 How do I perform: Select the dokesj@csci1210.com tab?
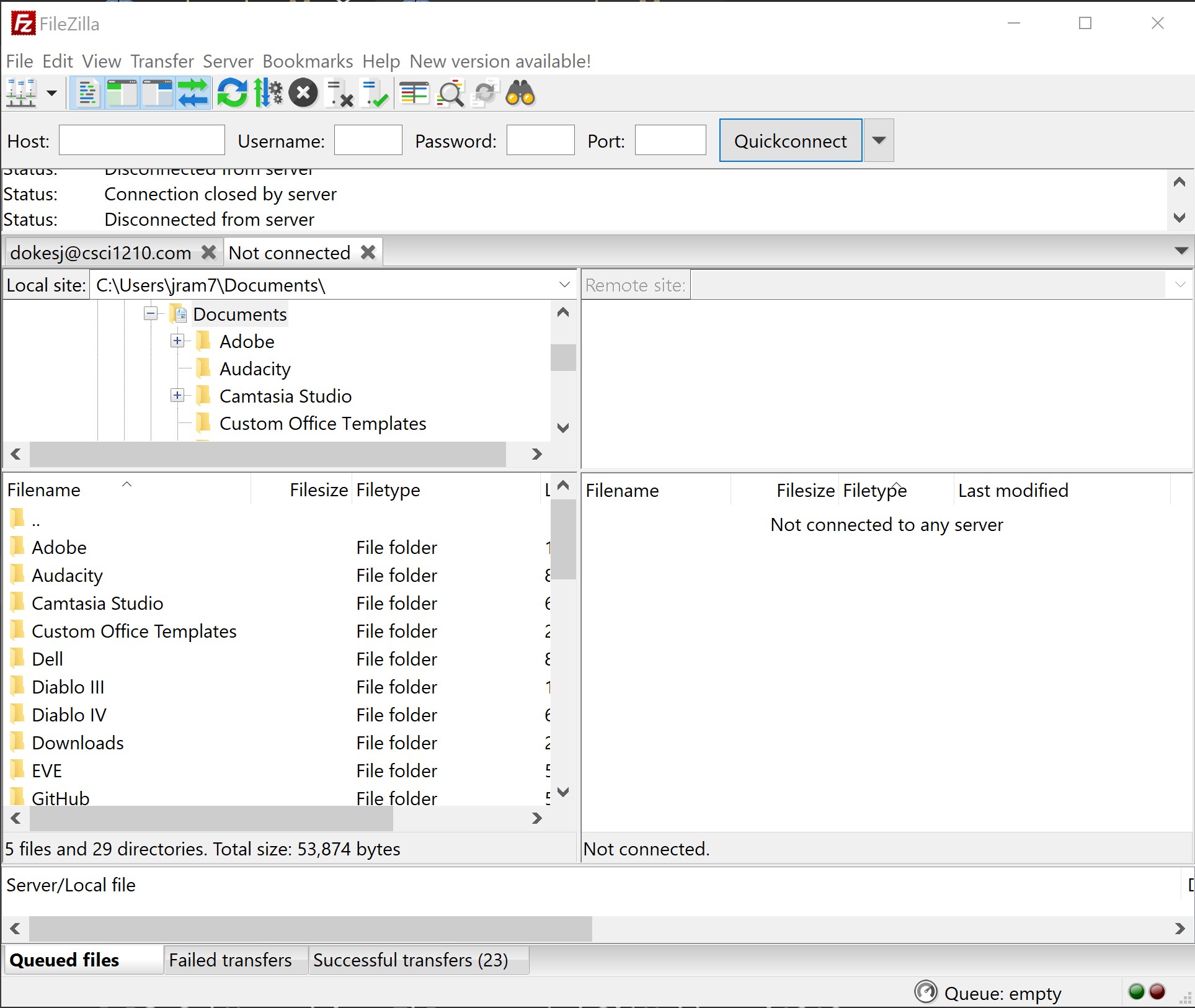coord(101,253)
